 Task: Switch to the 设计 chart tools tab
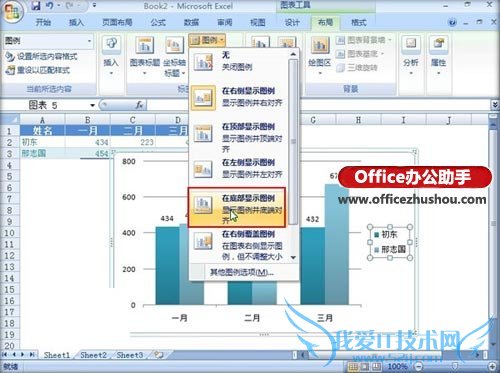pos(292,22)
